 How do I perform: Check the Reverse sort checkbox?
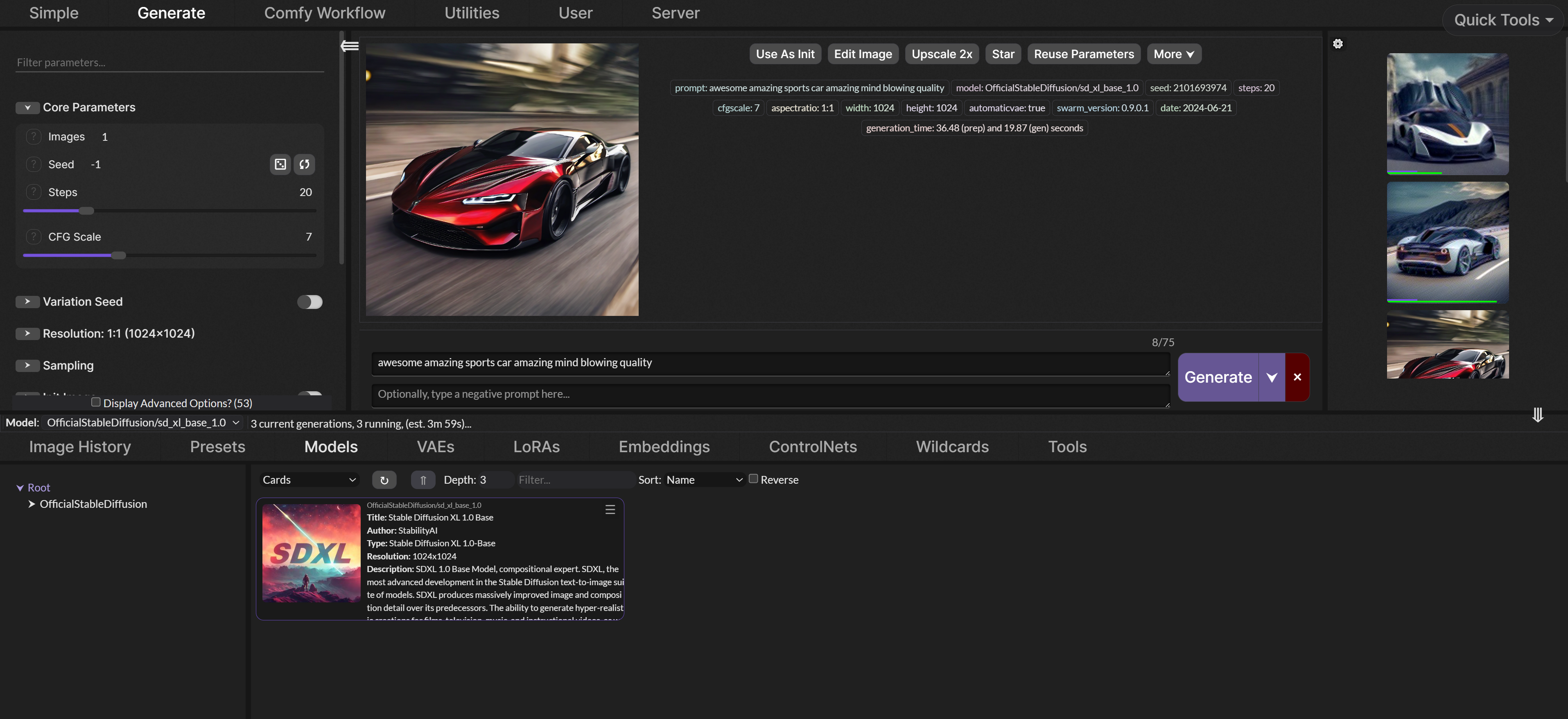pyautogui.click(x=753, y=479)
